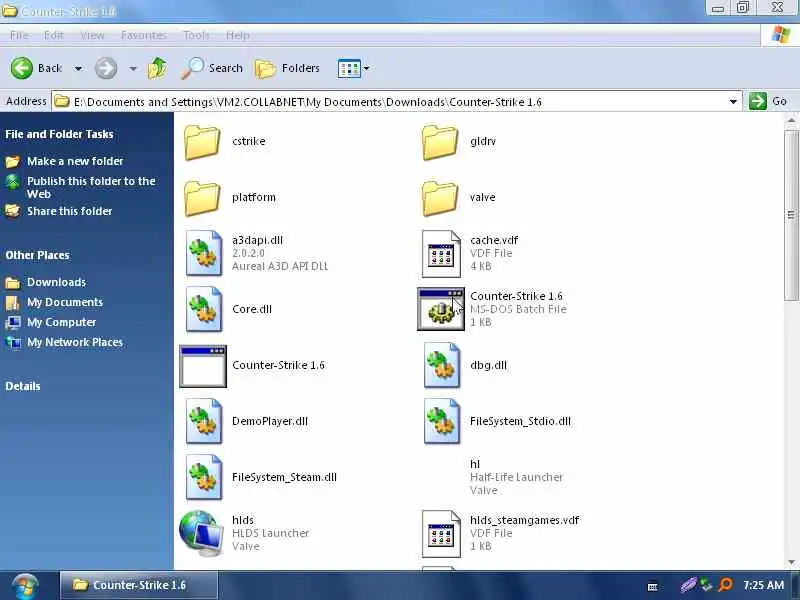
Task: Open the View menu
Action: (92, 35)
